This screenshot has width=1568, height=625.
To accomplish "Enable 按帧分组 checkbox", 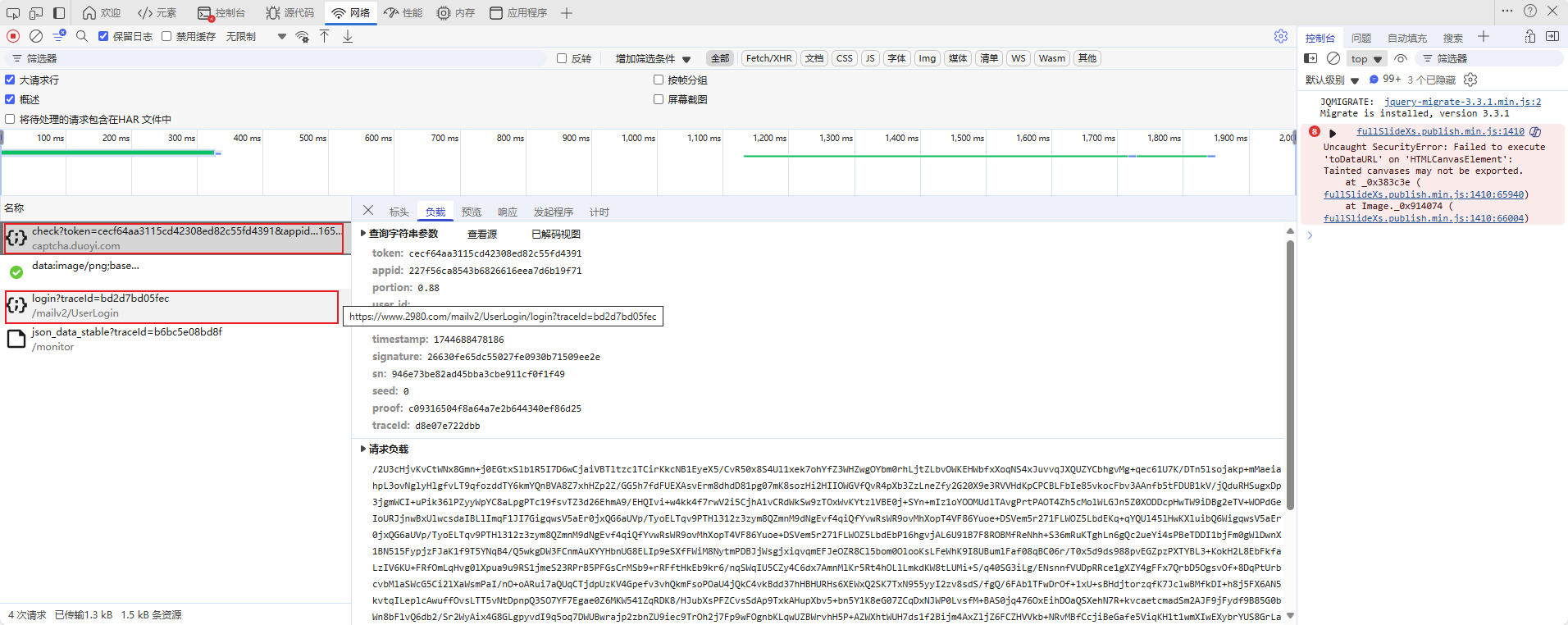I will (x=659, y=80).
